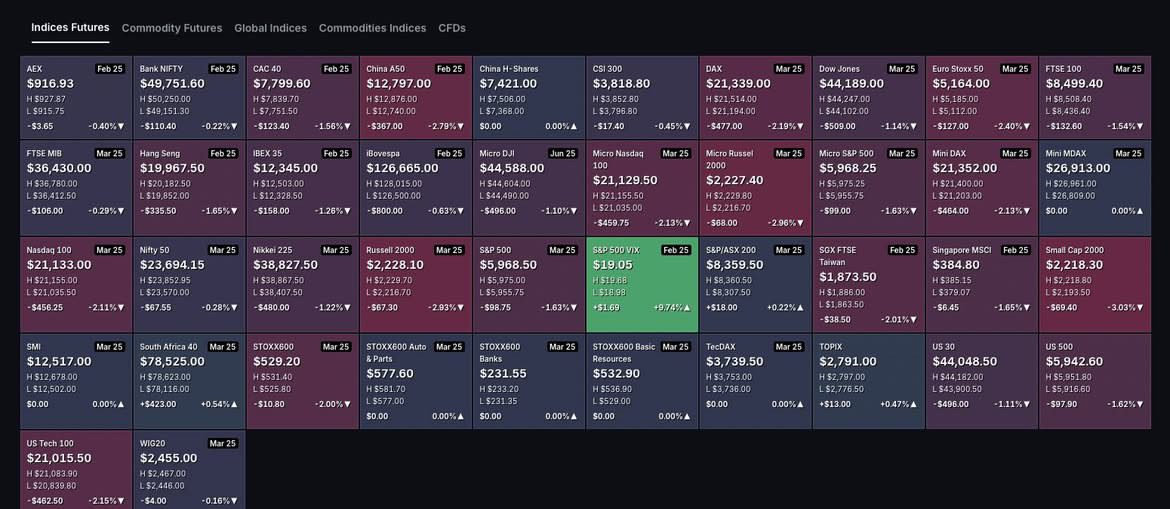The image size is (1170, 509).
Task: Select the Indices Futures tab
Action: [x=70, y=28]
